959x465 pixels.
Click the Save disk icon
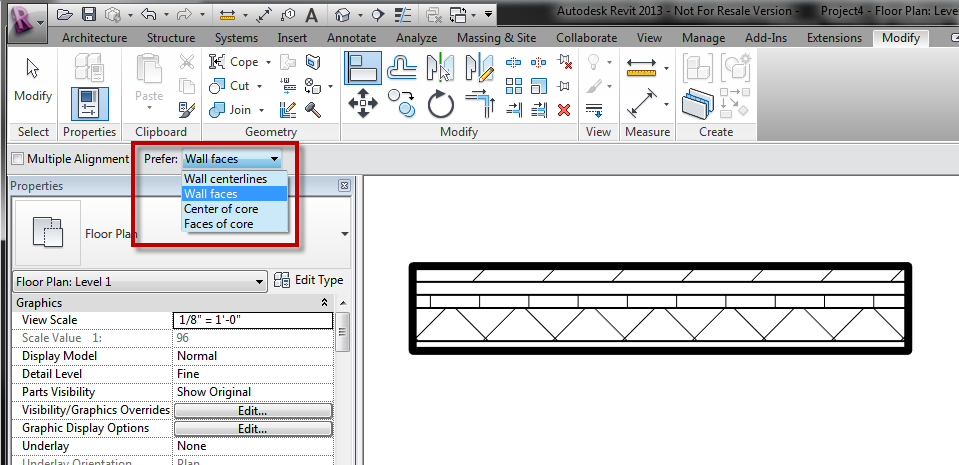coord(89,13)
